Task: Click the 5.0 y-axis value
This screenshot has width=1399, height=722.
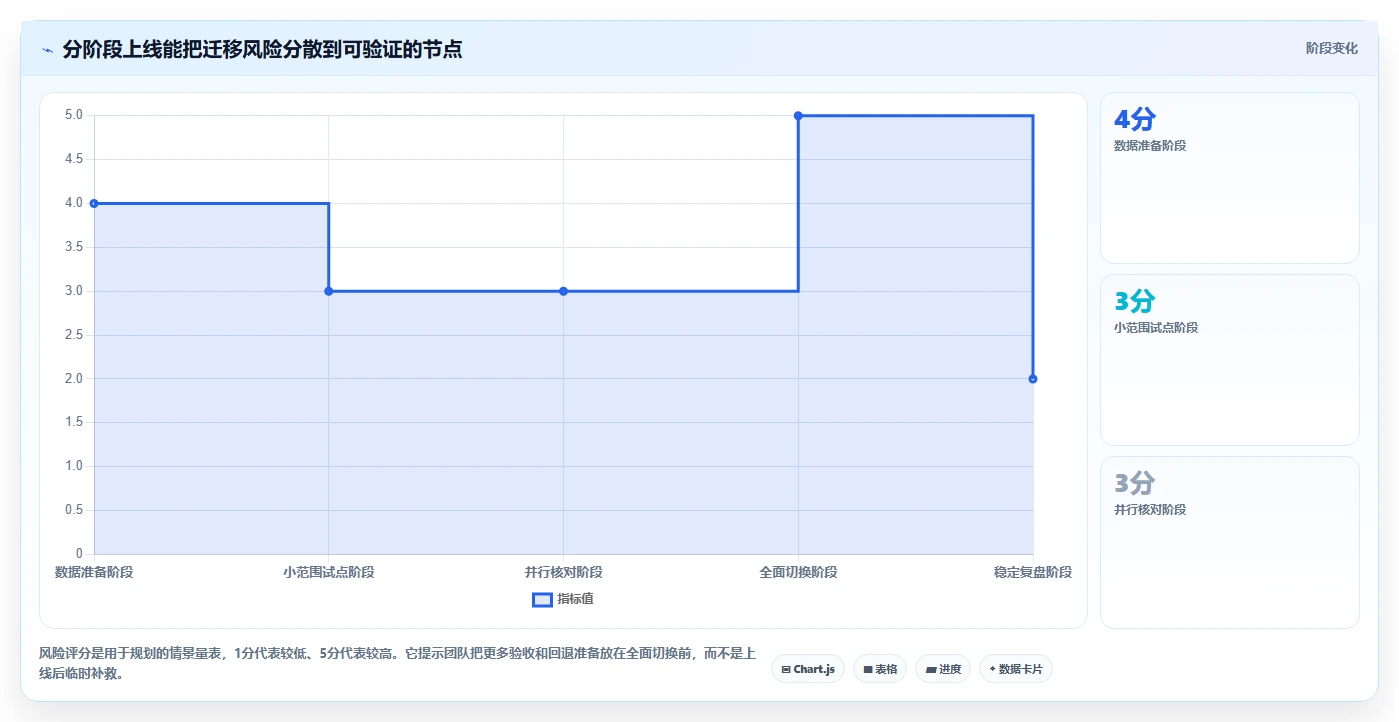Action: pos(74,115)
